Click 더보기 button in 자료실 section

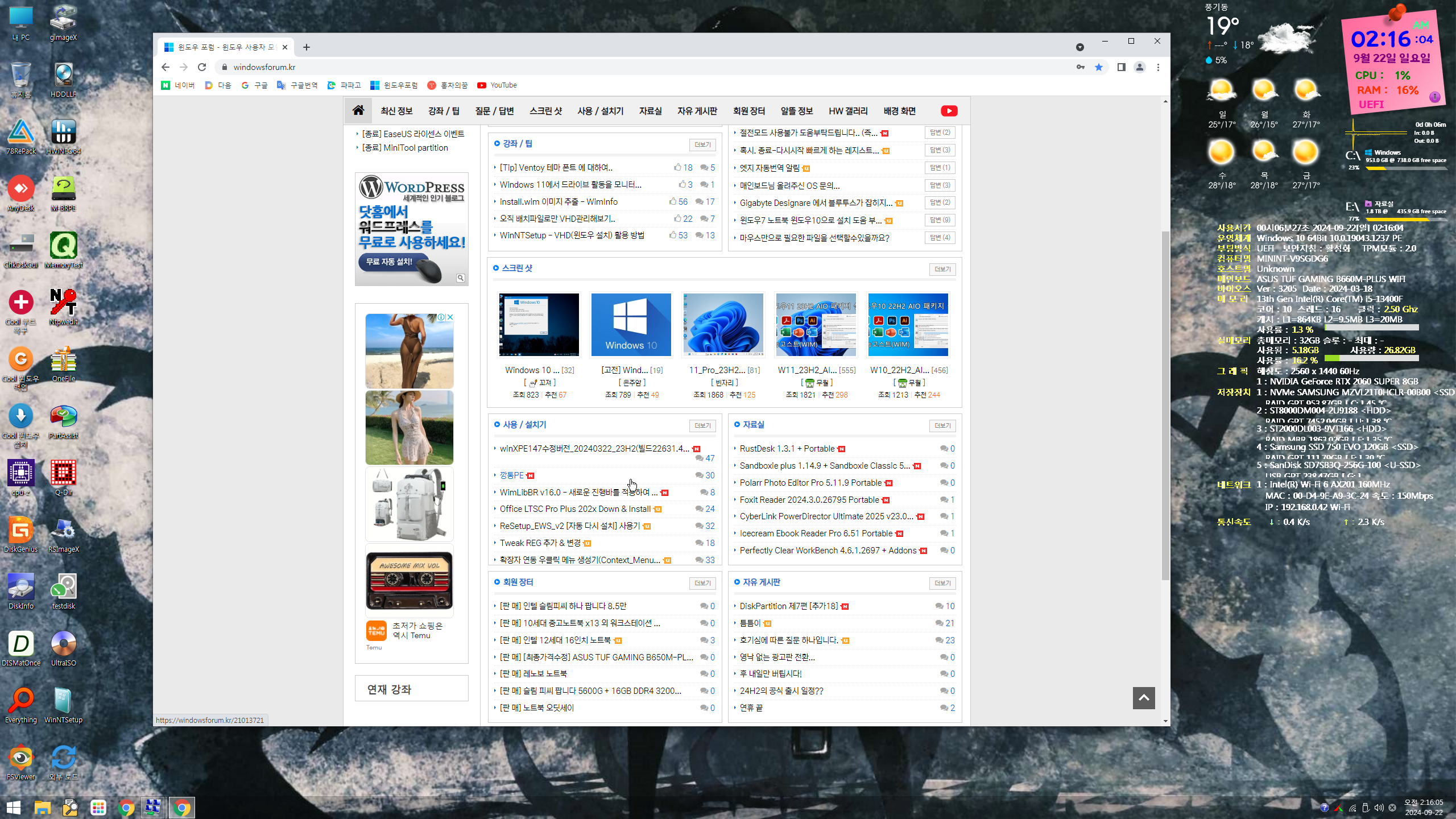[942, 425]
